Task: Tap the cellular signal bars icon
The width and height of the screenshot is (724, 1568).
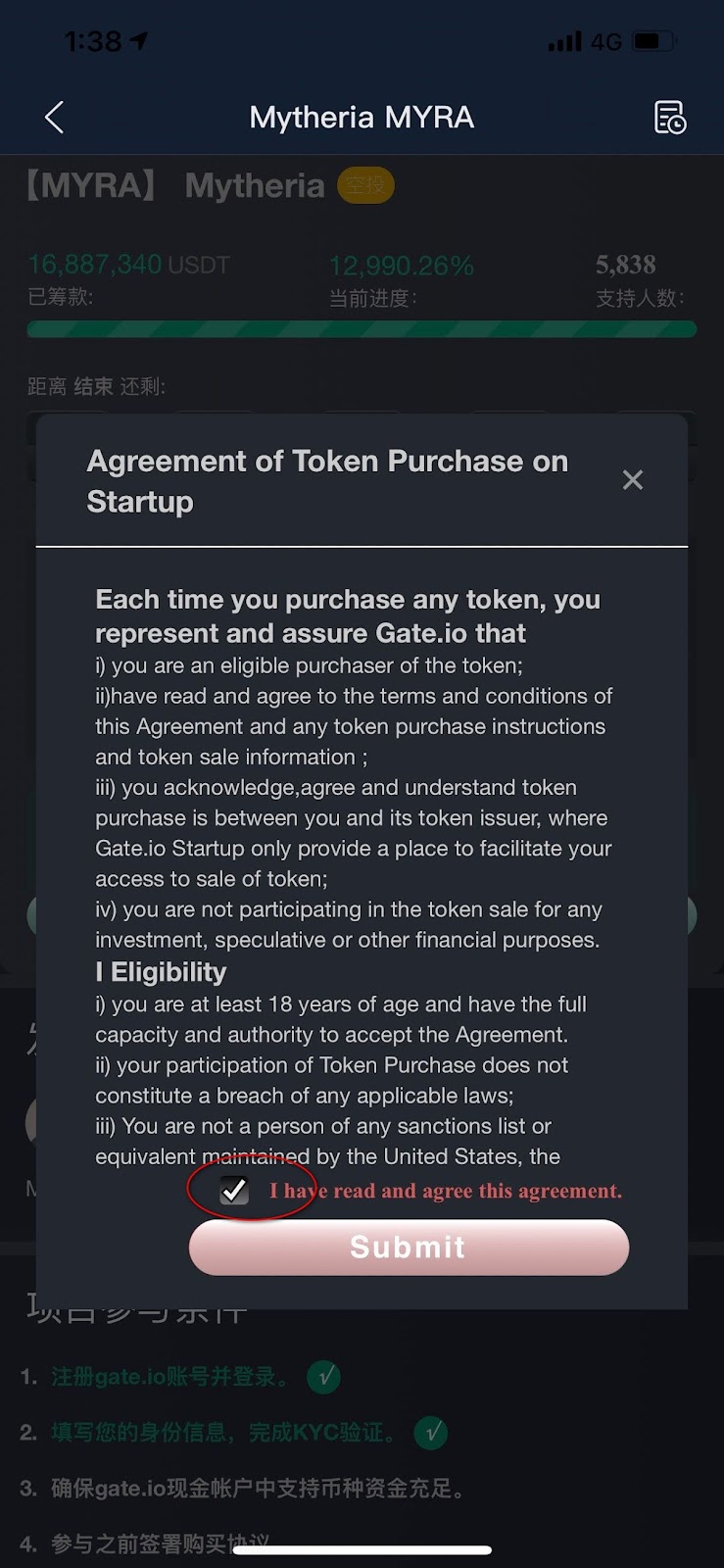Action: pyautogui.click(x=564, y=42)
